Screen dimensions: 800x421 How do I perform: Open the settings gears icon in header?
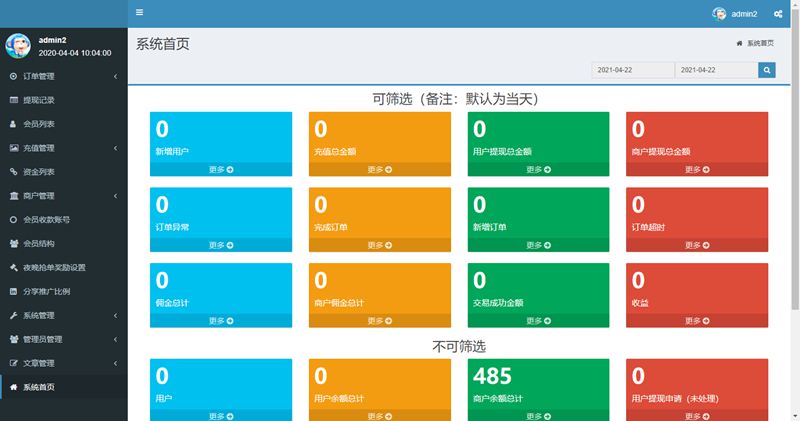778,14
